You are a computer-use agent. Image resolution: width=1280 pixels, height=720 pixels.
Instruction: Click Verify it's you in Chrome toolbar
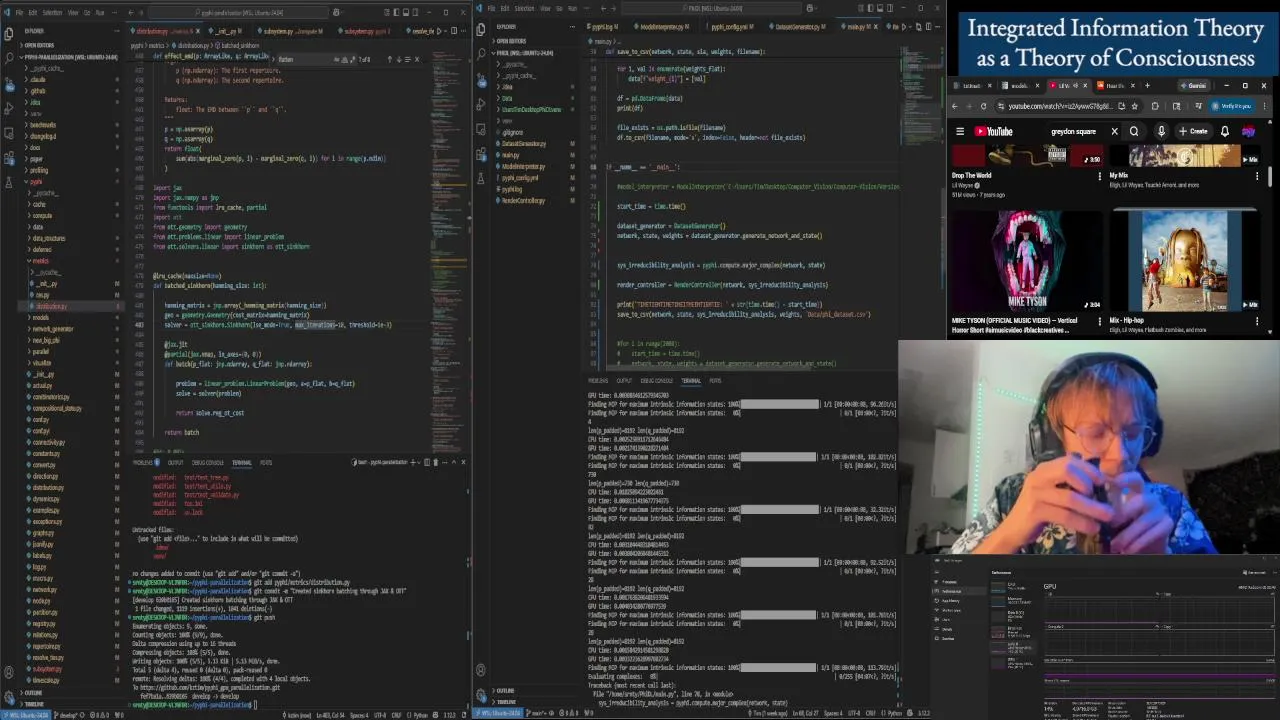tap(1231, 106)
